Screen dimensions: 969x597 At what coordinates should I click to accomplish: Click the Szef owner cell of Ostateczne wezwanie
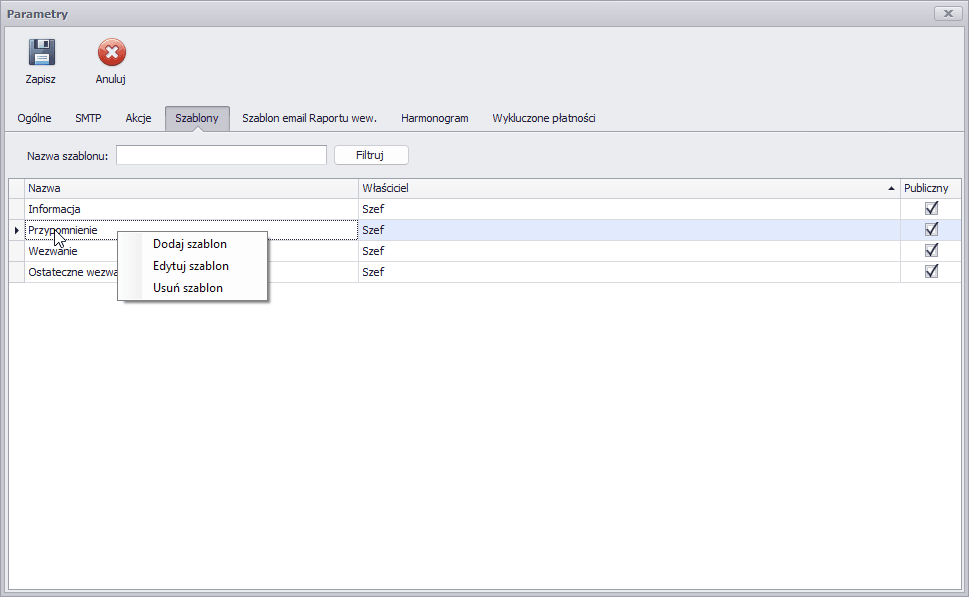pos(629,272)
